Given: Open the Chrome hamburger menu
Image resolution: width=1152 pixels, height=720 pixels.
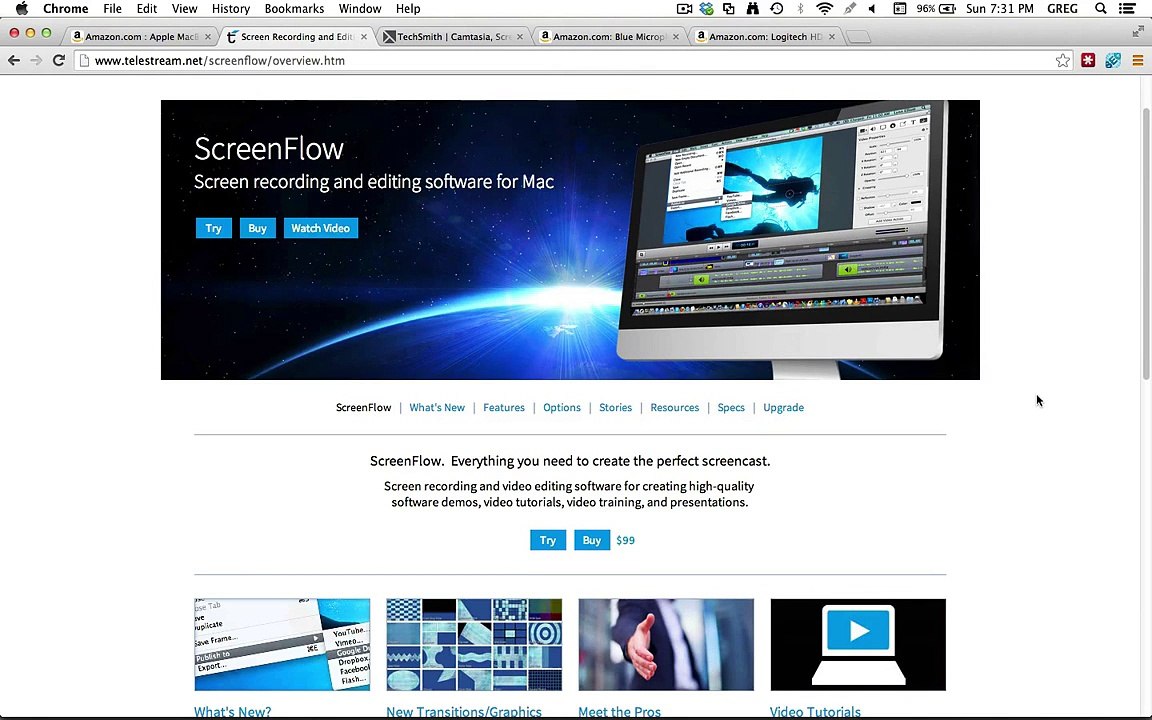Looking at the screenshot, I should coord(1137,60).
